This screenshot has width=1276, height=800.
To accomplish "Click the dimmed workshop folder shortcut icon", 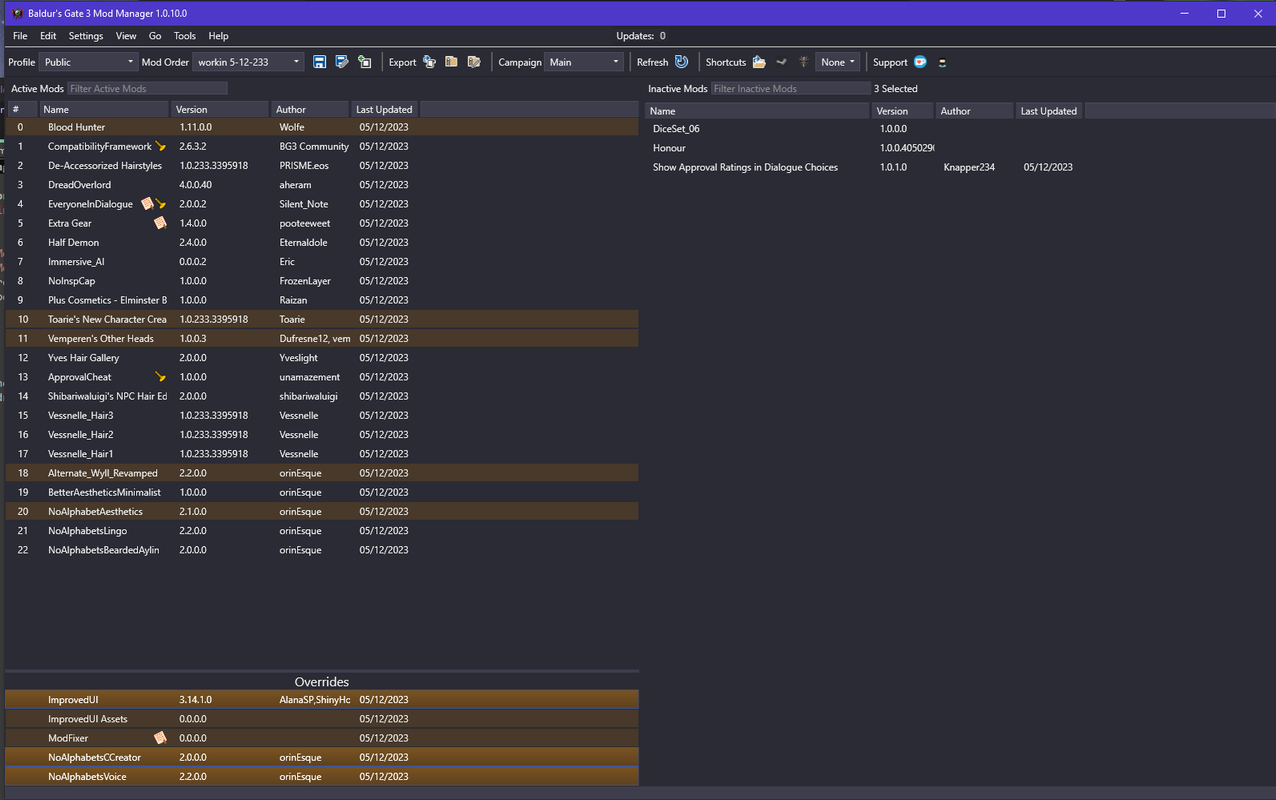I will click(x=781, y=62).
